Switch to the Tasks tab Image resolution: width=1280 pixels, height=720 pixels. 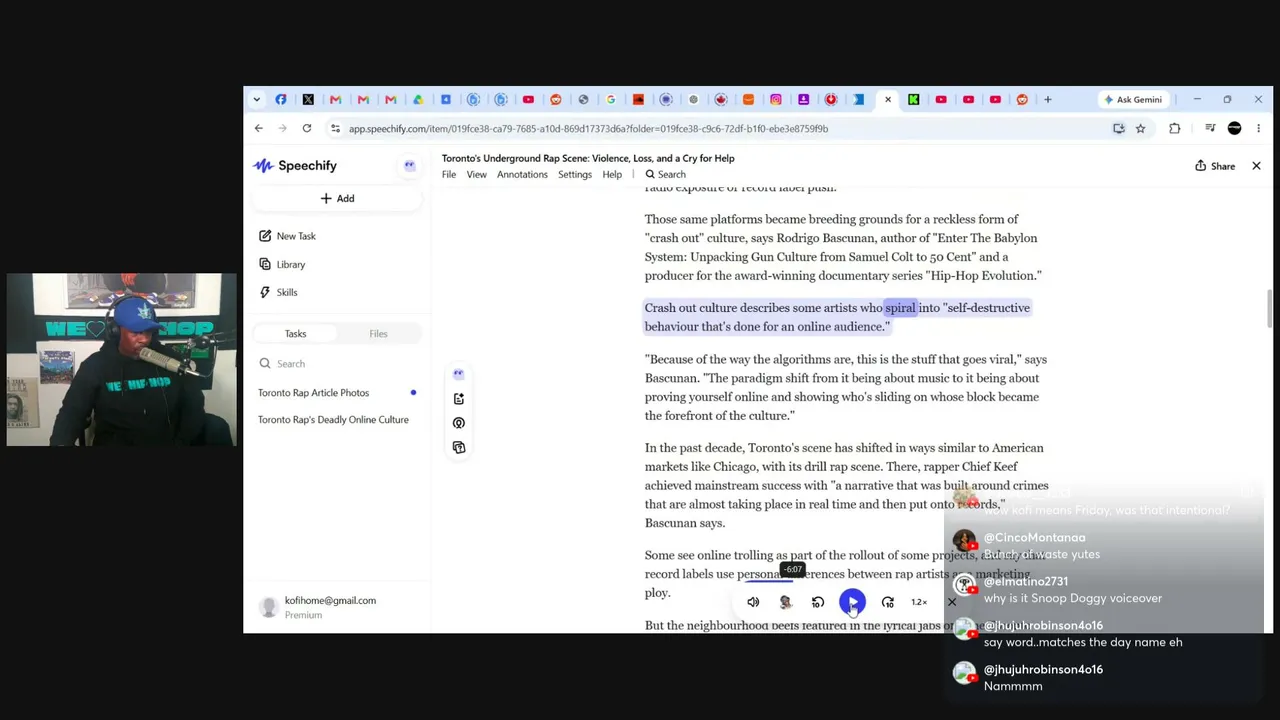(x=295, y=334)
